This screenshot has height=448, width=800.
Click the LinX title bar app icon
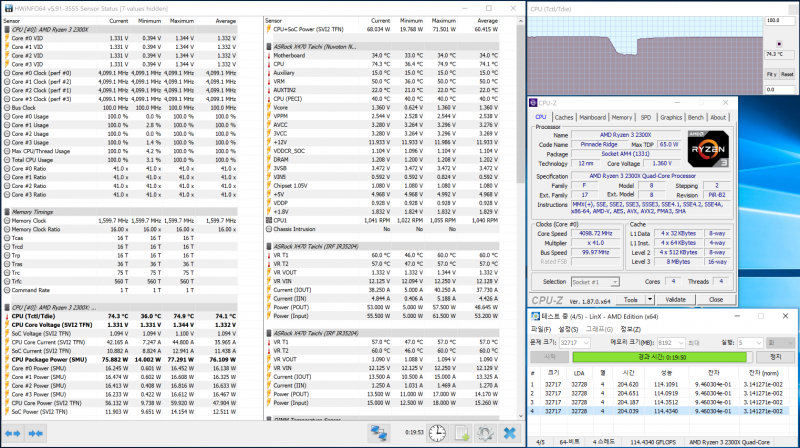(x=535, y=316)
